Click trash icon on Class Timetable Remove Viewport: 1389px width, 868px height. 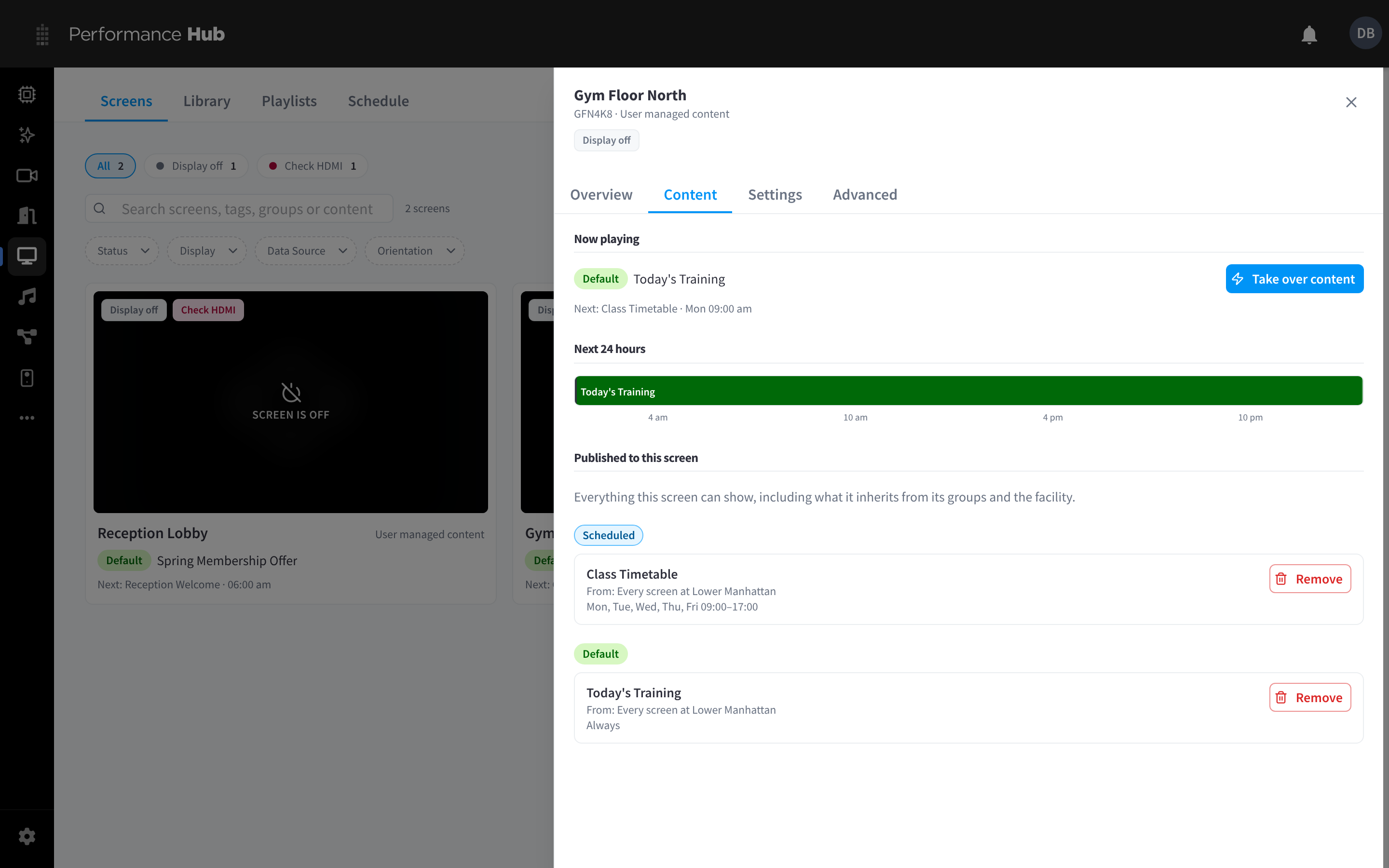(1281, 579)
